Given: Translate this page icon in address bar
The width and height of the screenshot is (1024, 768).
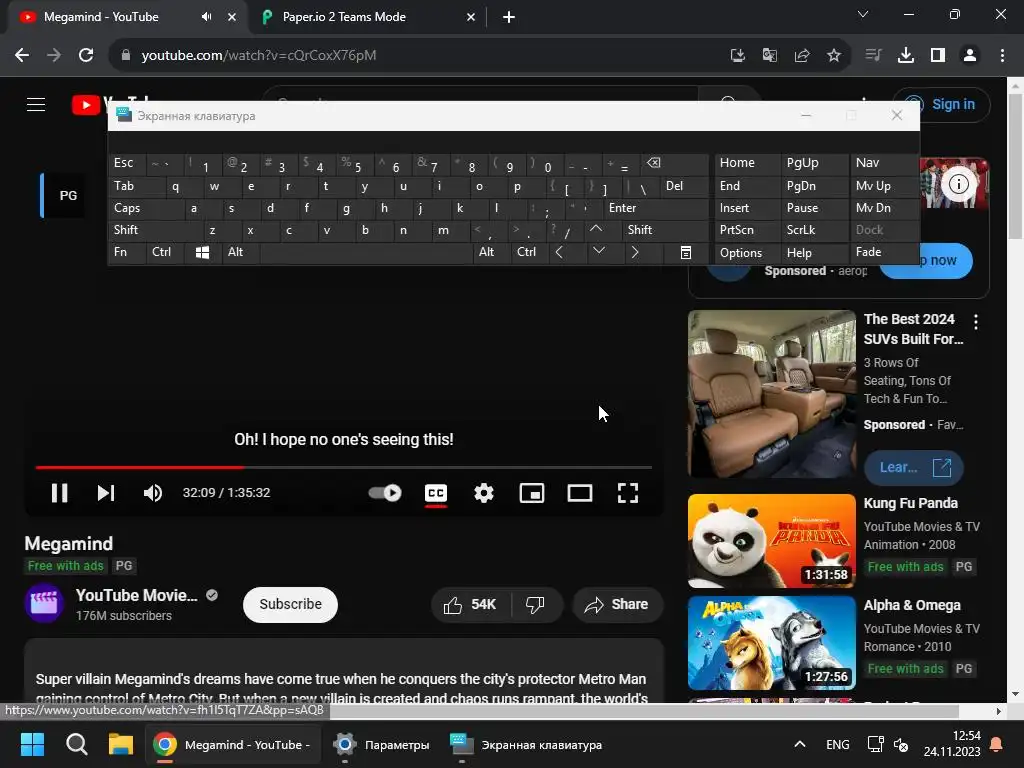Looking at the screenshot, I should point(769,56).
